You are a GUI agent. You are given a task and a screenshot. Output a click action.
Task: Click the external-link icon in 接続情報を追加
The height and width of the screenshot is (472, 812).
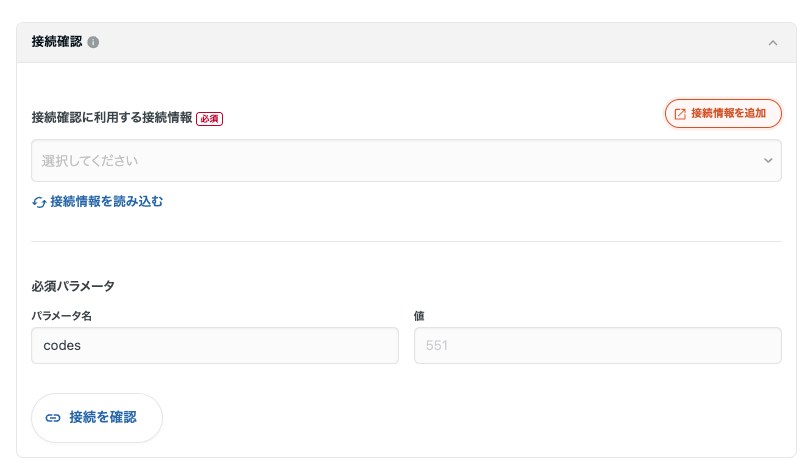tap(680, 114)
